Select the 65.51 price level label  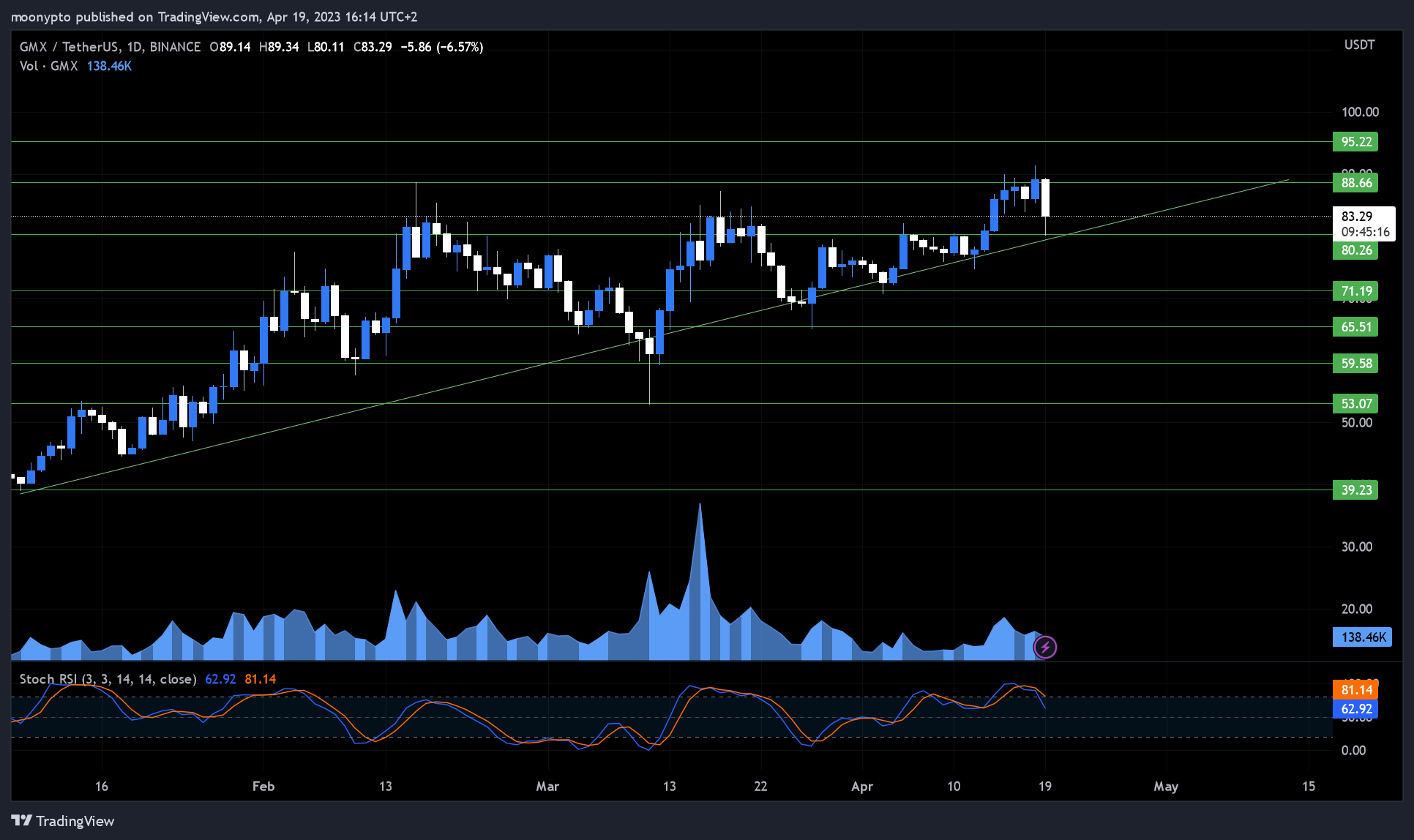(1355, 326)
